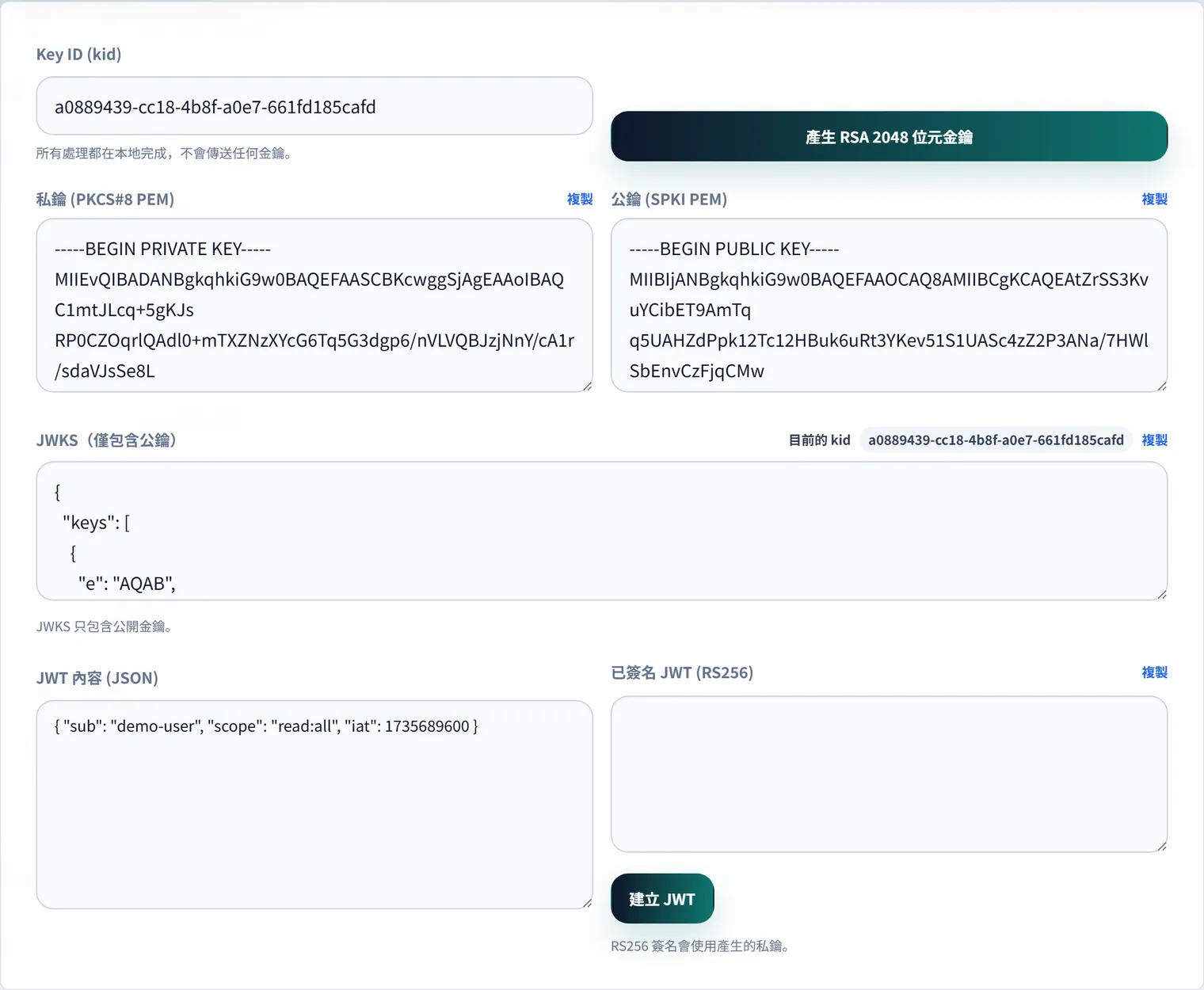
Task: Grab the public key textarea resize handle
Action: (1162, 386)
